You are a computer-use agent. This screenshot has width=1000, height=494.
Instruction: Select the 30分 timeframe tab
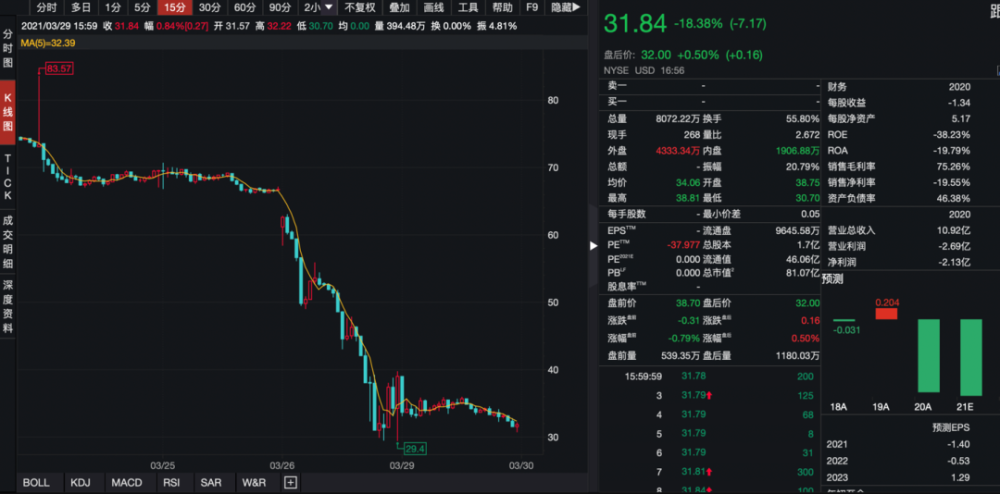pyautogui.click(x=211, y=8)
